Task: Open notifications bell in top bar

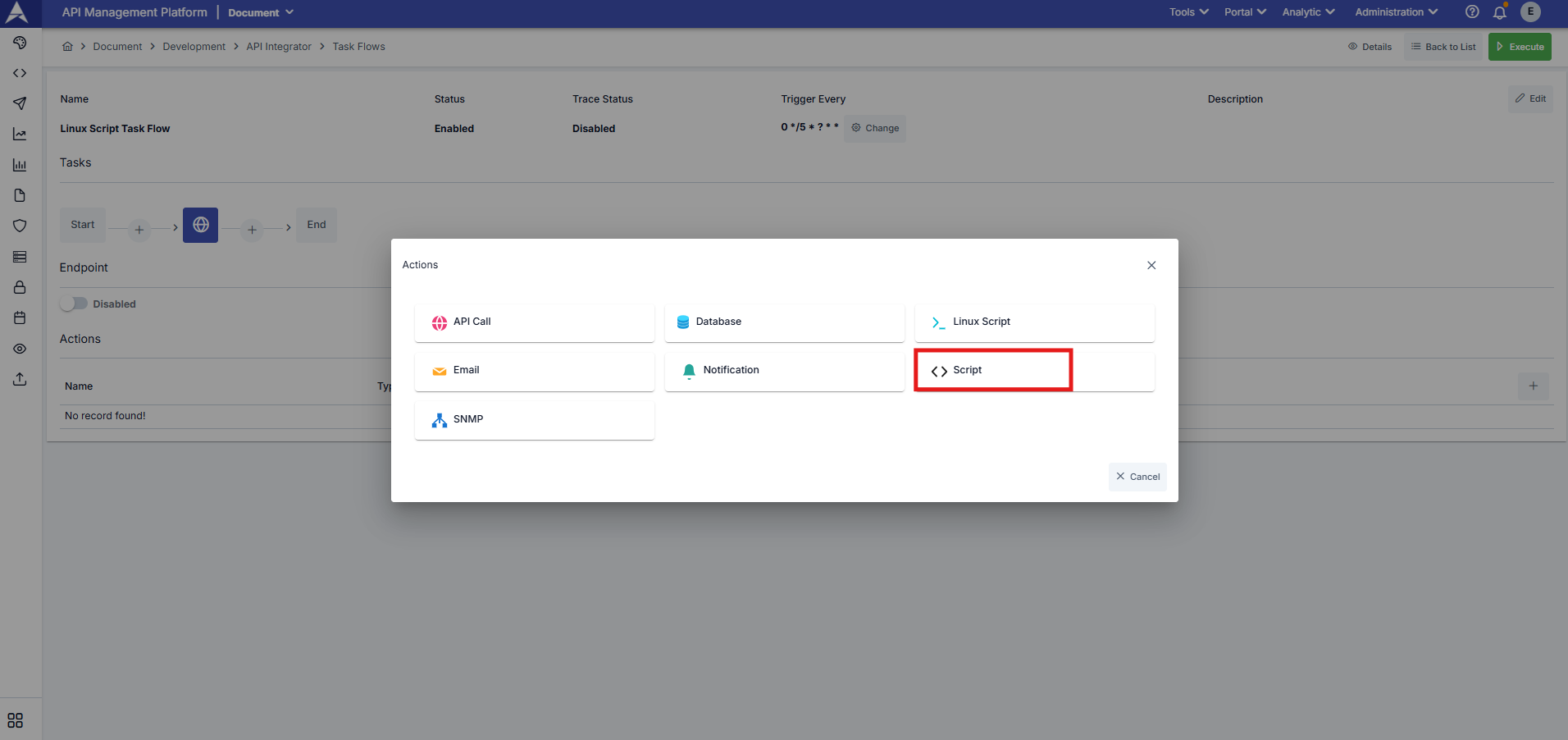Action: click(1500, 12)
